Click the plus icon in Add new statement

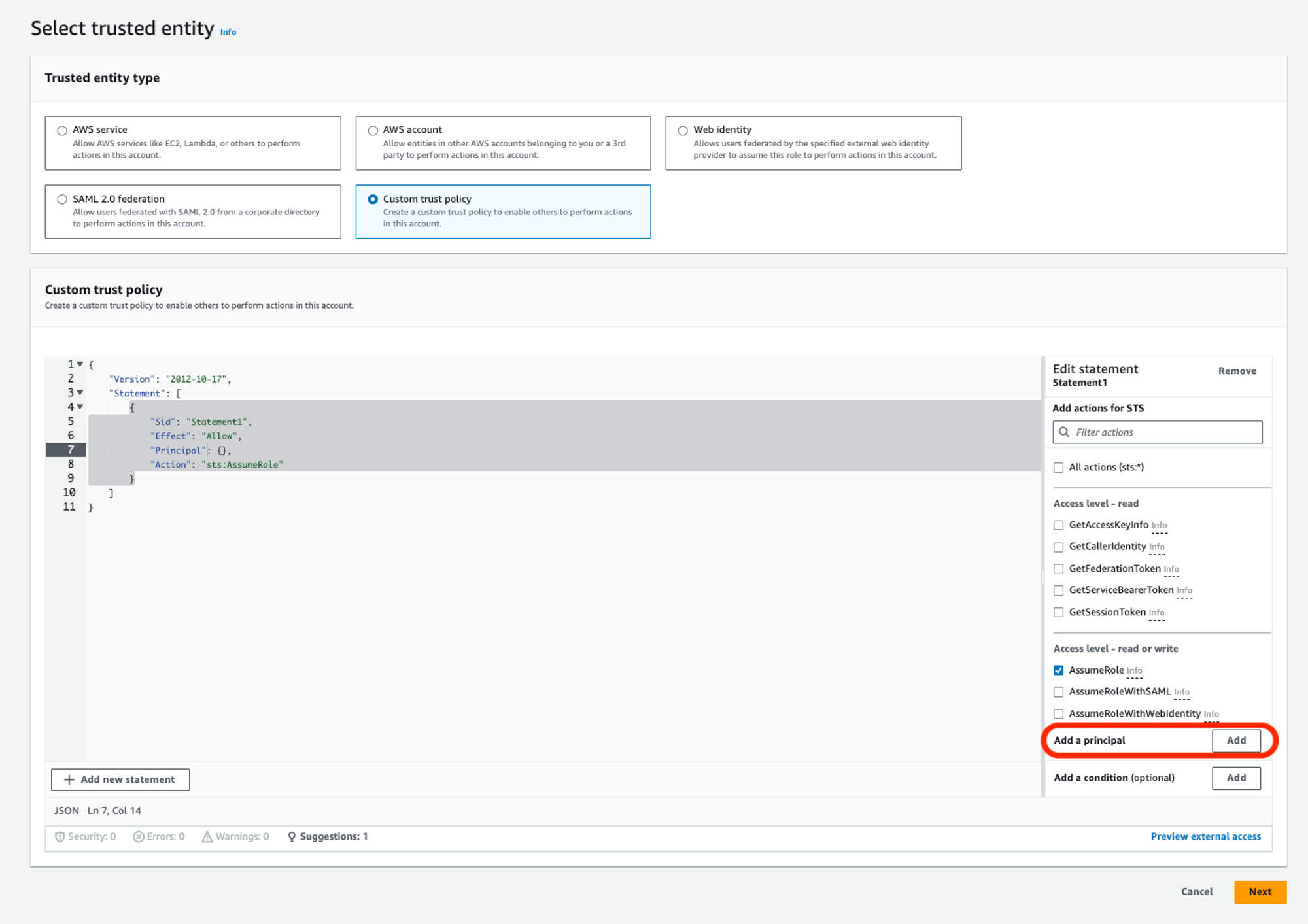pos(69,779)
